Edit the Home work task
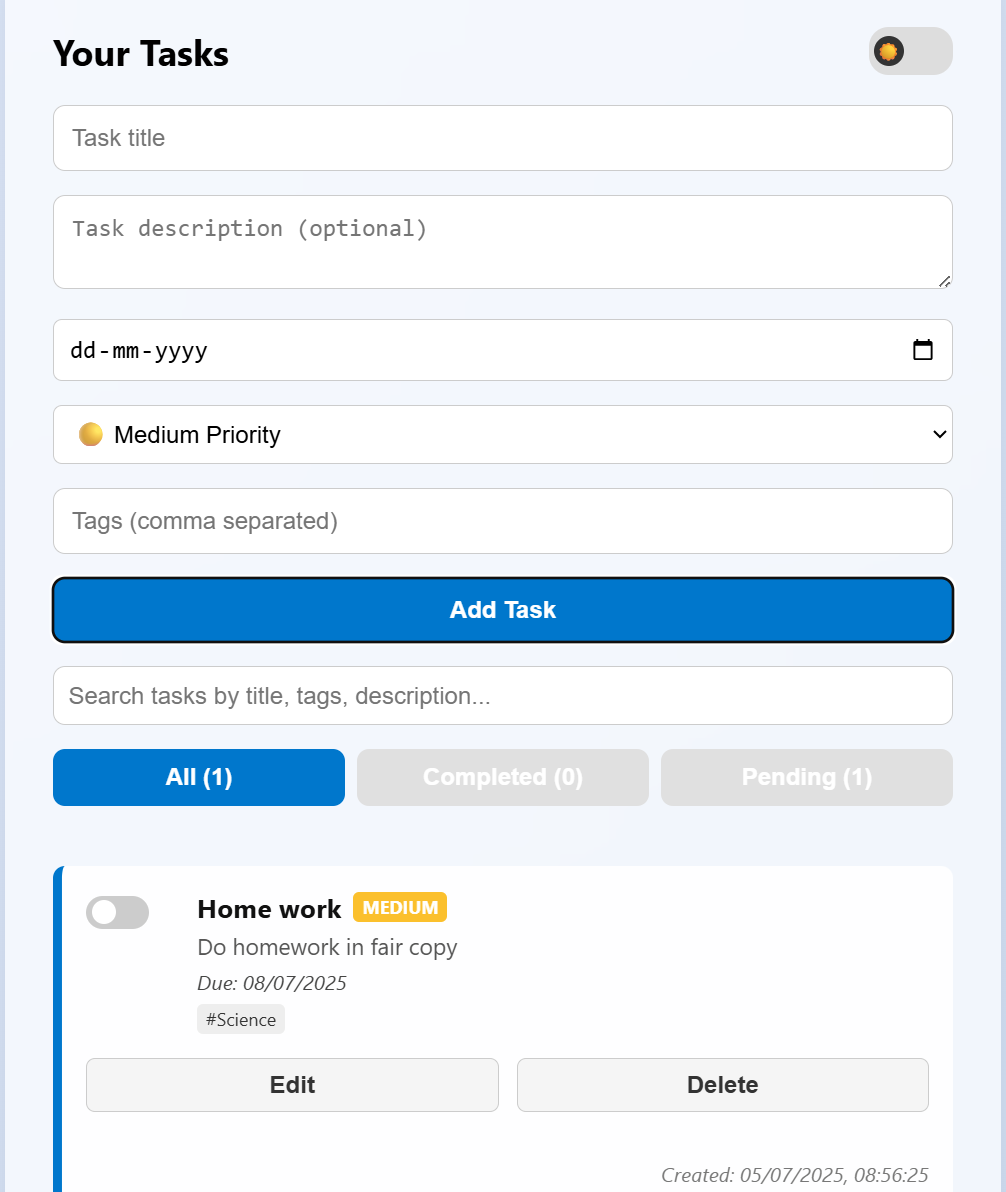This screenshot has width=1006, height=1192. click(x=292, y=1085)
